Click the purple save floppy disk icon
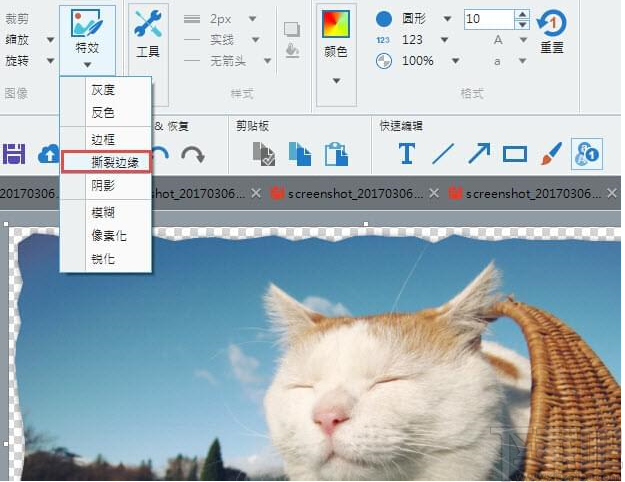Screen dimensions: 625x482 [14, 154]
